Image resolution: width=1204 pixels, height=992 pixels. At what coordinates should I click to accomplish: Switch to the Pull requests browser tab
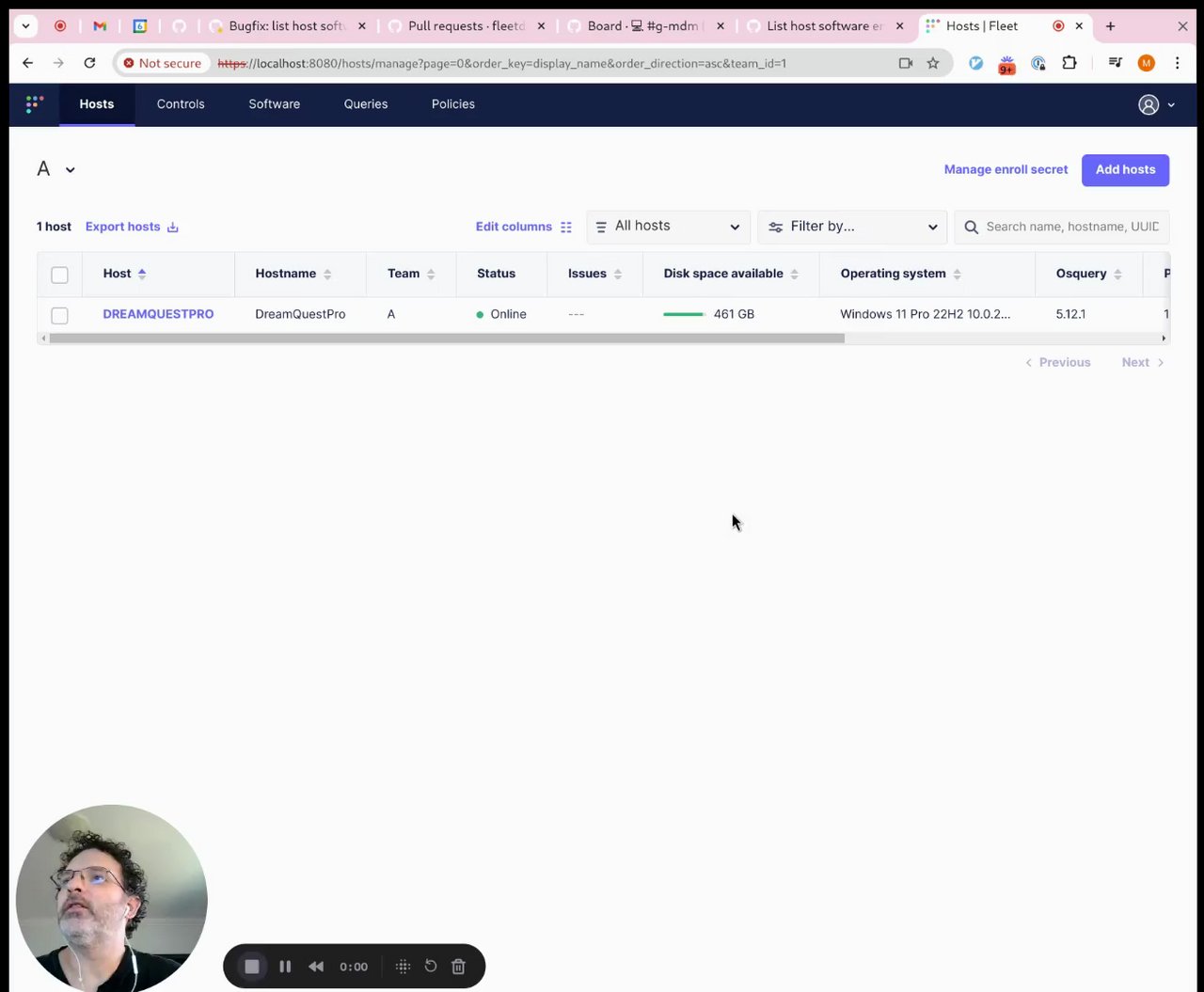[x=466, y=26]
